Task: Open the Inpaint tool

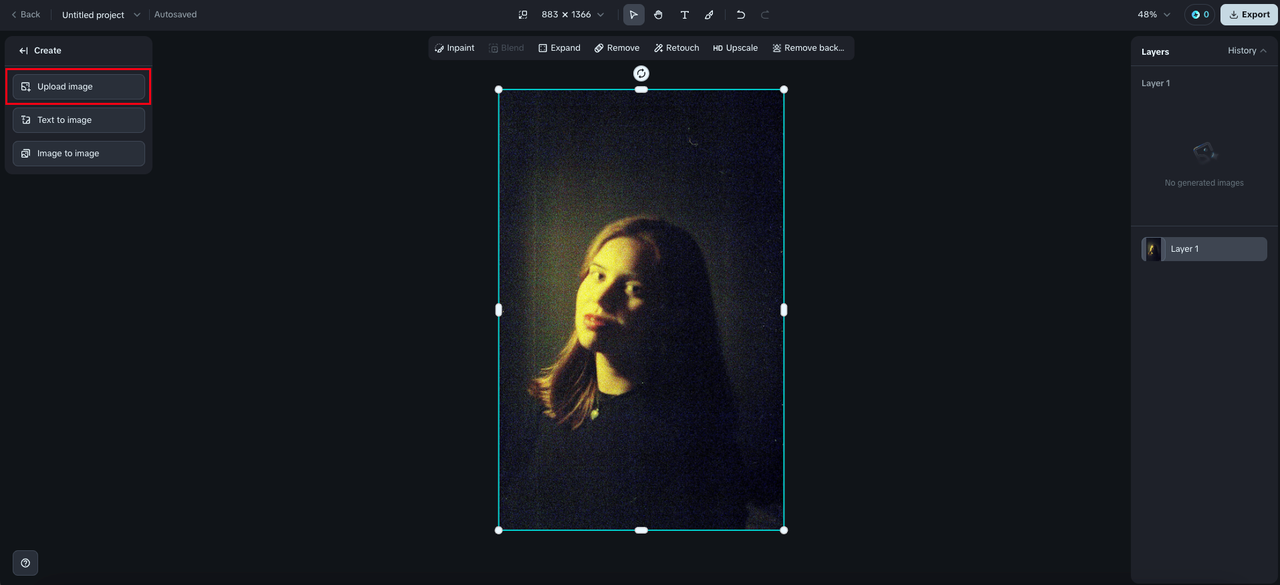Action: 455,48
